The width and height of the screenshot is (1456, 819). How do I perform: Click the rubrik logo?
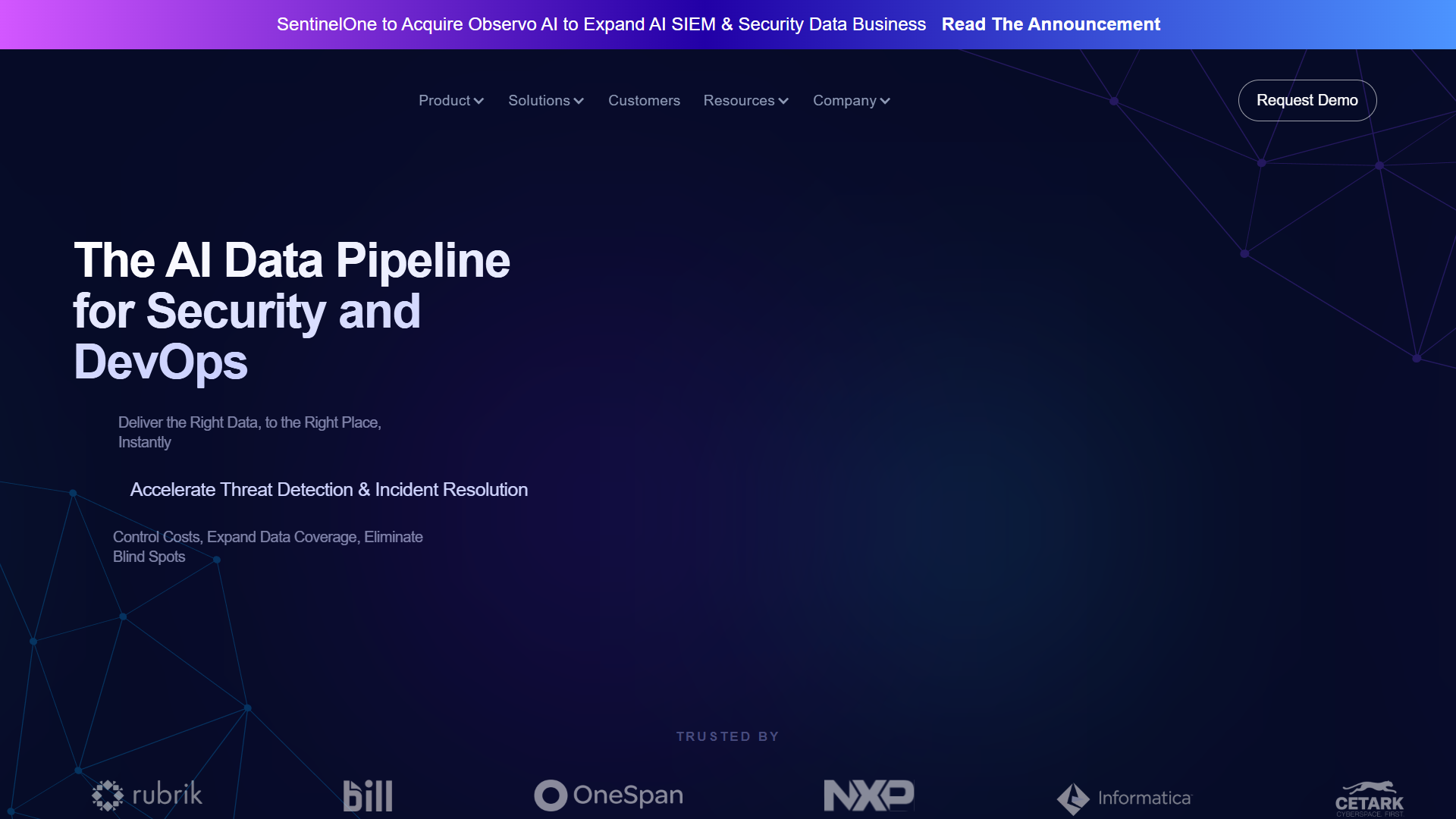point(147,795)
